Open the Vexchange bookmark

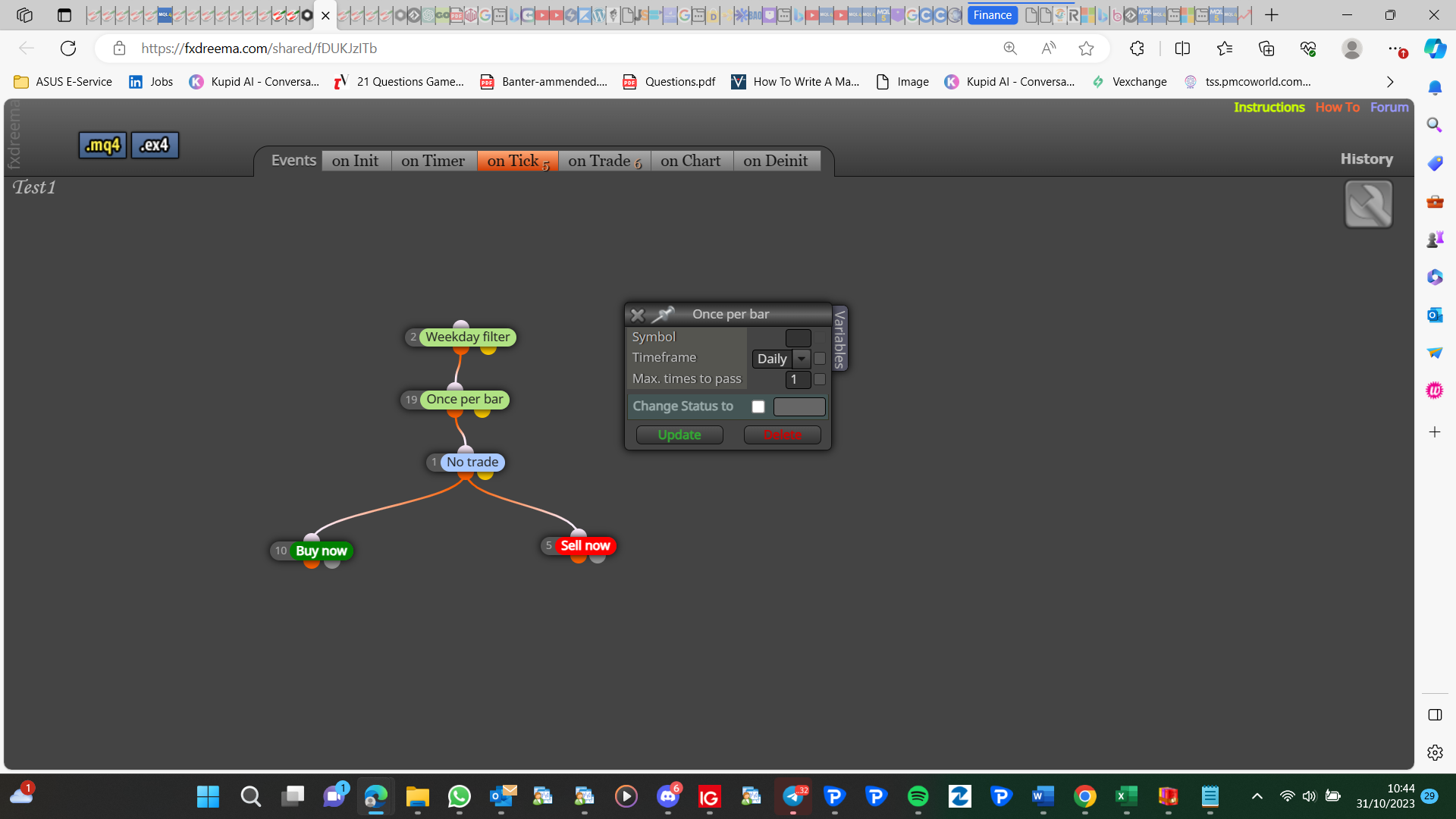tap(1129, 82)
